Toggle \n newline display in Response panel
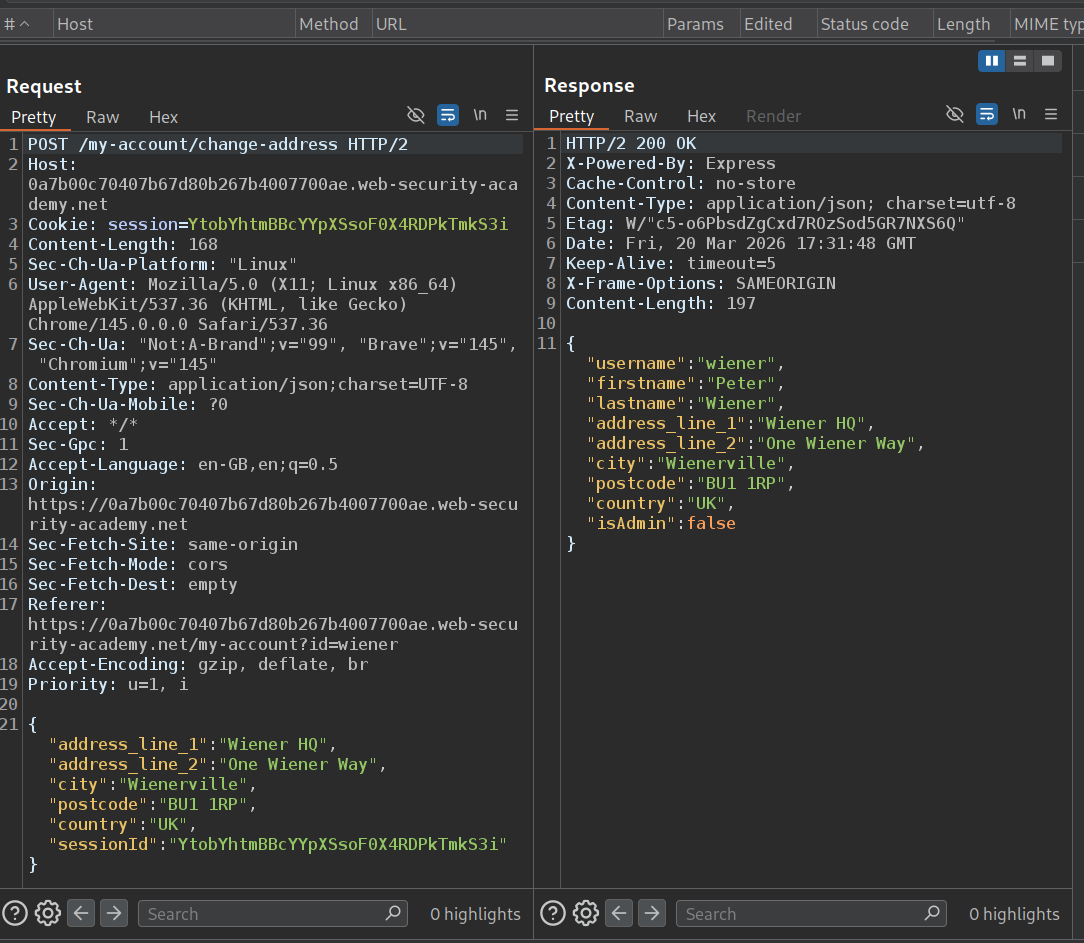This screenshot has width=1084, height=943. point(1019,114)
